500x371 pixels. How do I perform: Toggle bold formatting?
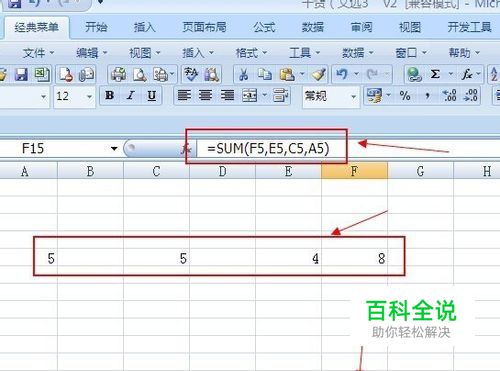coord(109,96)
